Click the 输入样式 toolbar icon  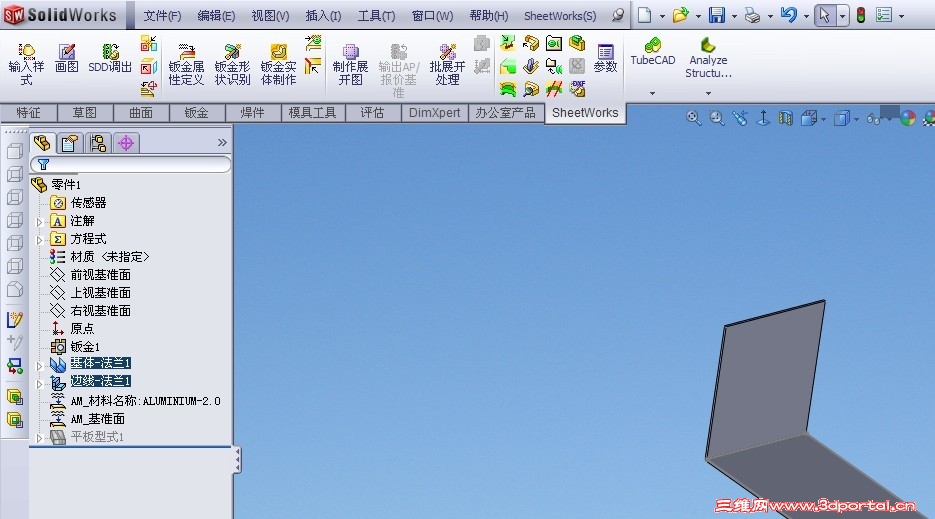pos(26,64)
